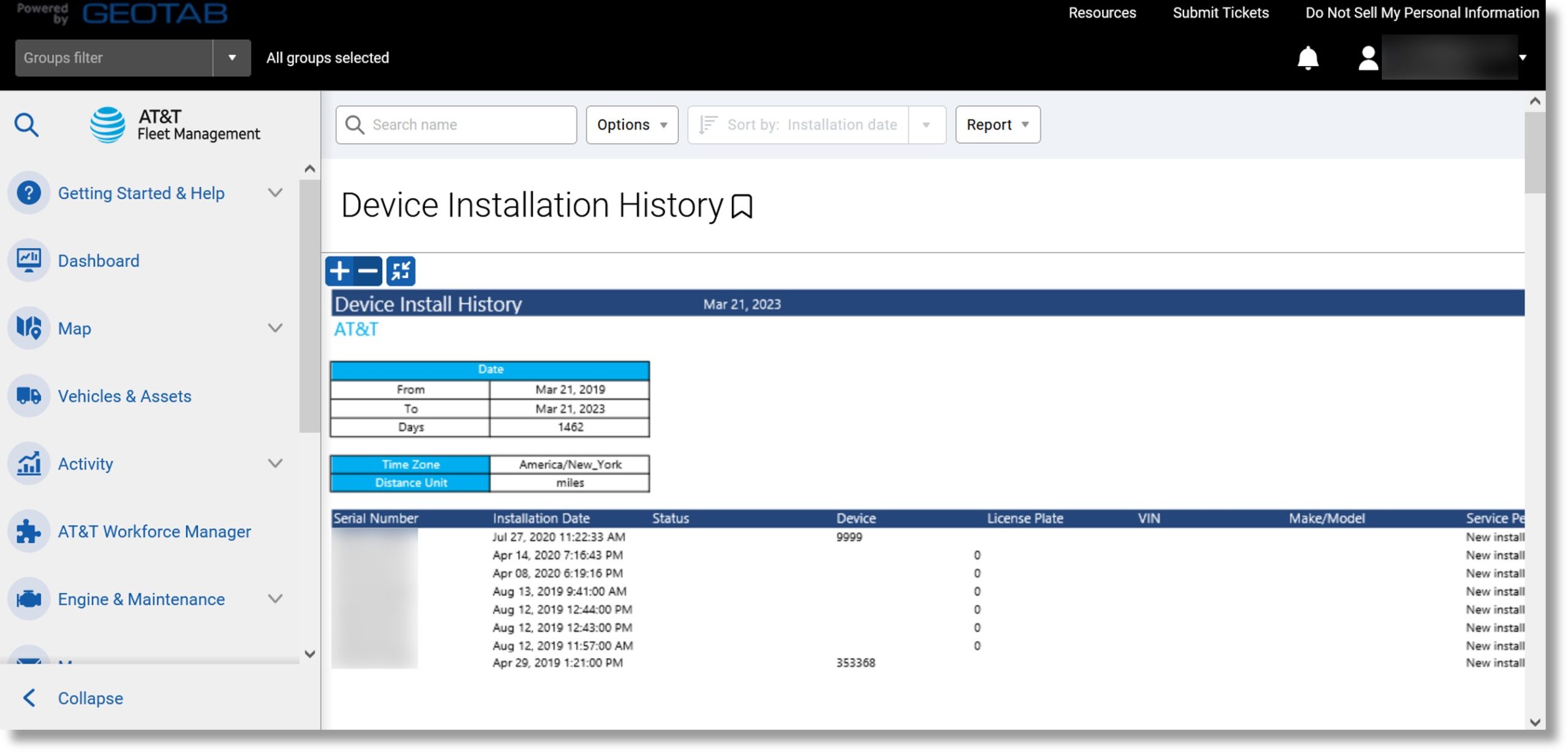This screenshot has height=752, width=1568.
Task: Click the Vehicles & Assets sidebar icon
Action: point(29,396)
